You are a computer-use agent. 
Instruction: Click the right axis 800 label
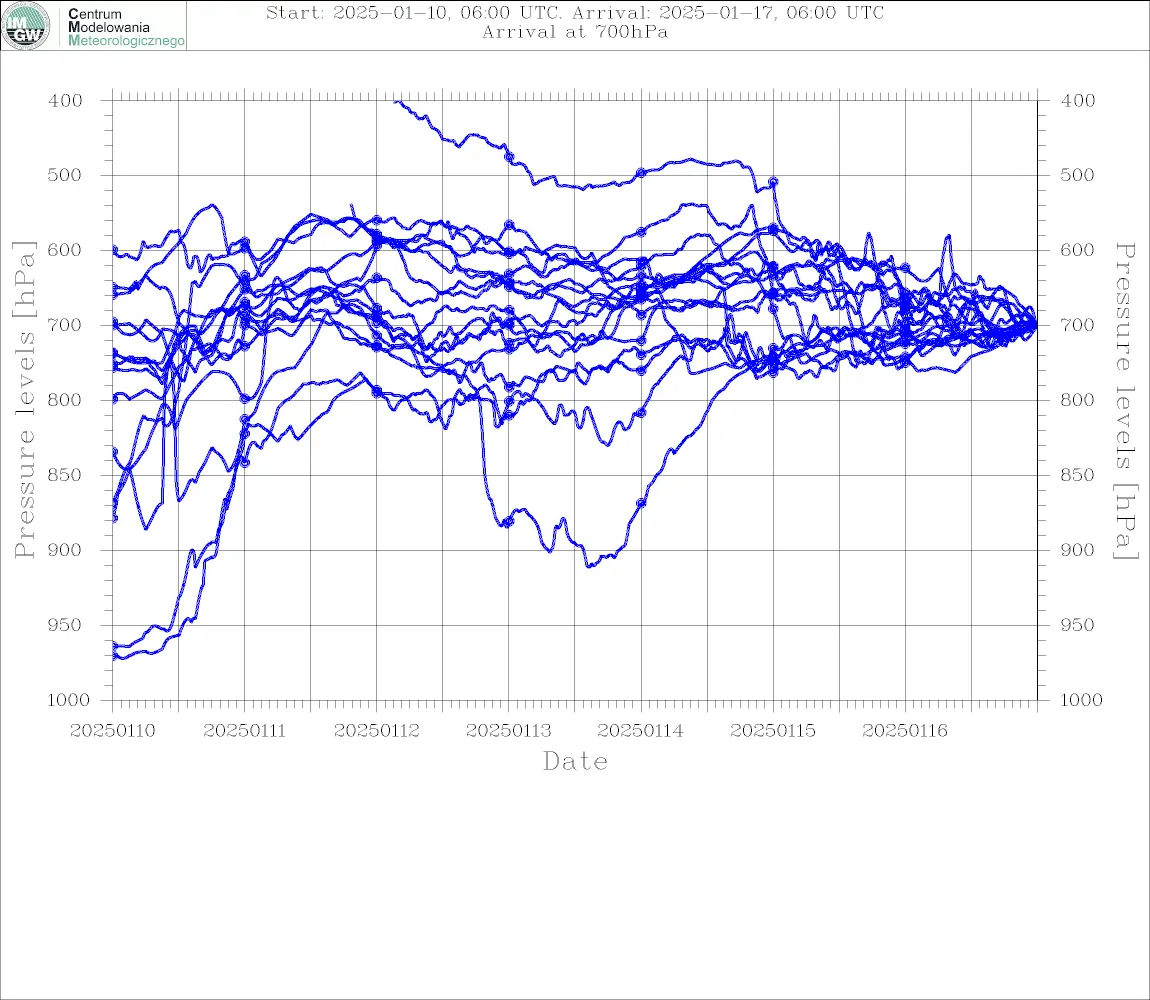(x=1078, y=400)
